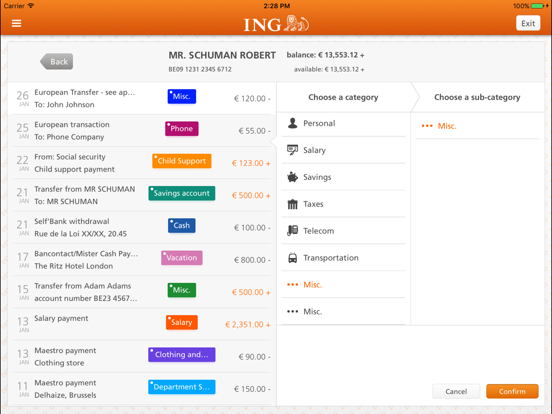Tap the Child Support category tag
The image size is (552, 414).
point(182,161)
